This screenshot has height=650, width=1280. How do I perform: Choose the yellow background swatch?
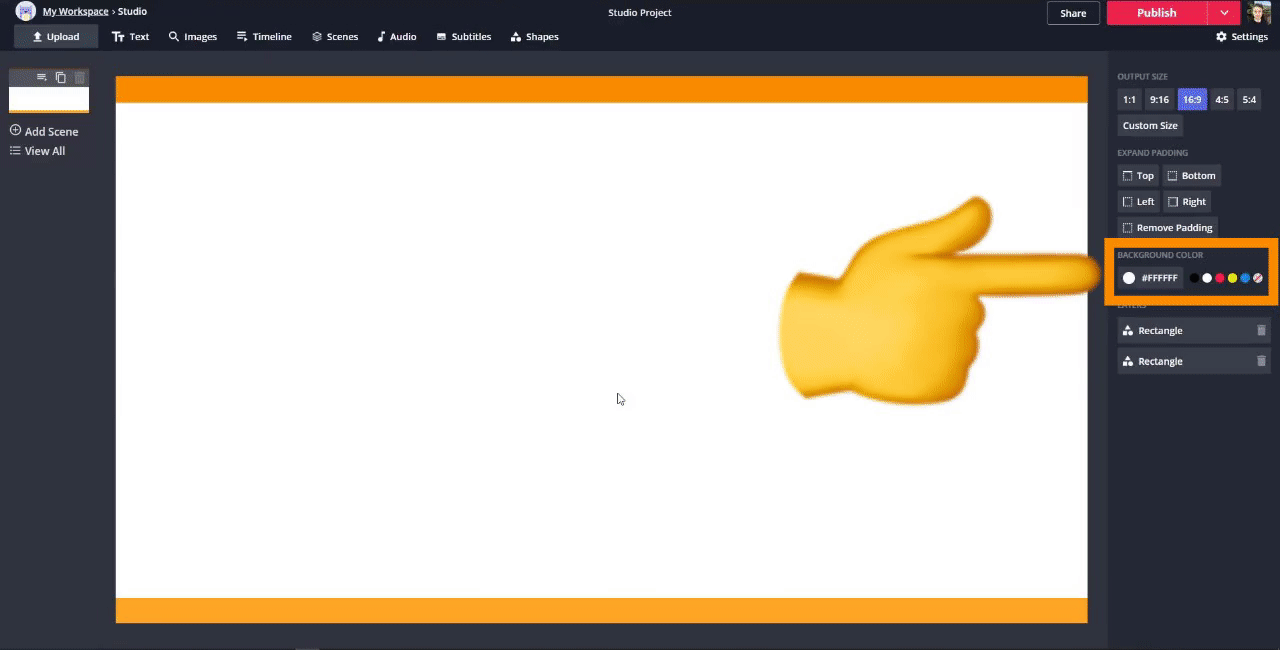coord(1232,278)
